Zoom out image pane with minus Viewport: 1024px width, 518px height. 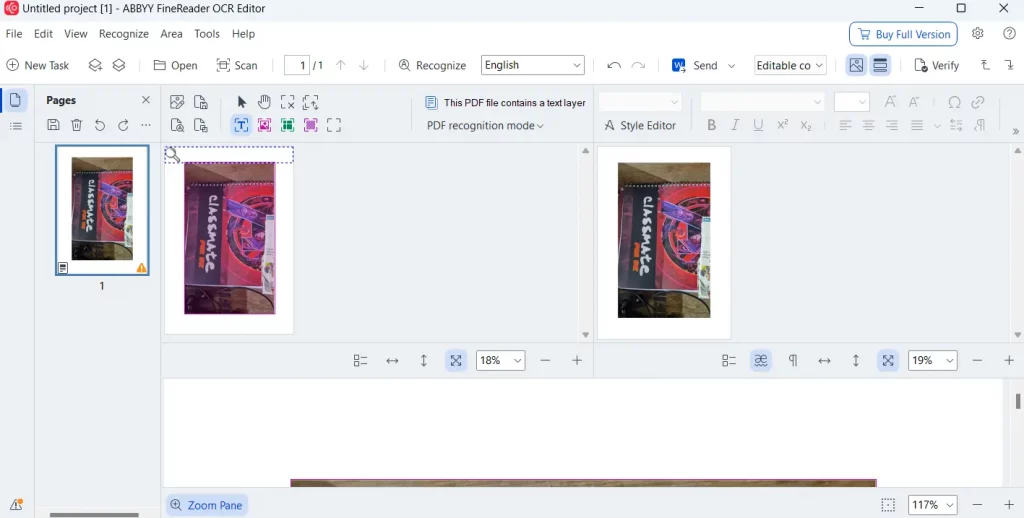[545, 361]
